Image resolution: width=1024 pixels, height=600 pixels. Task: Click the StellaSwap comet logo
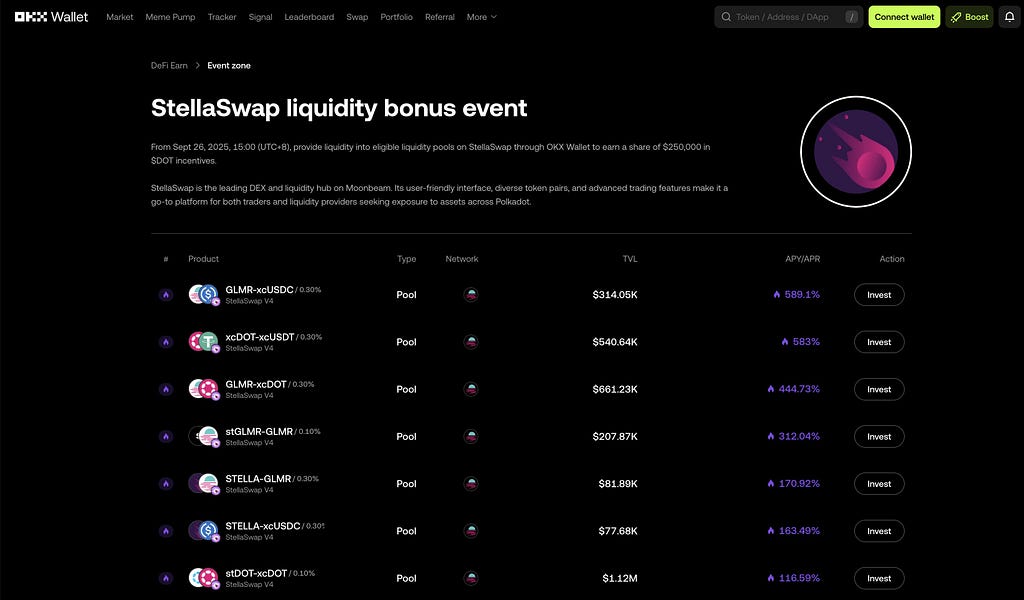[x=856, y=151]
